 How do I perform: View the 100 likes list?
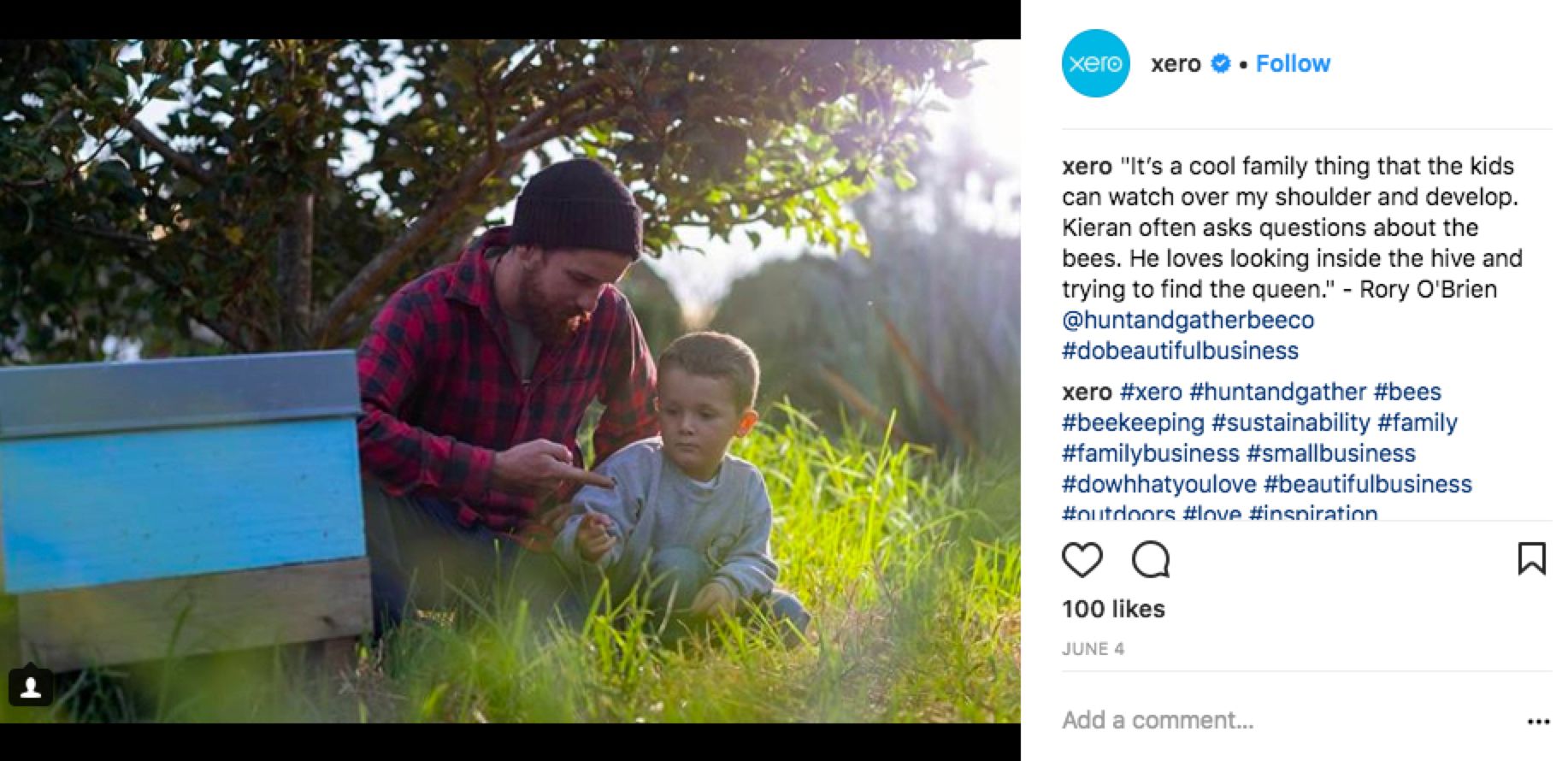coord(1113,609)
